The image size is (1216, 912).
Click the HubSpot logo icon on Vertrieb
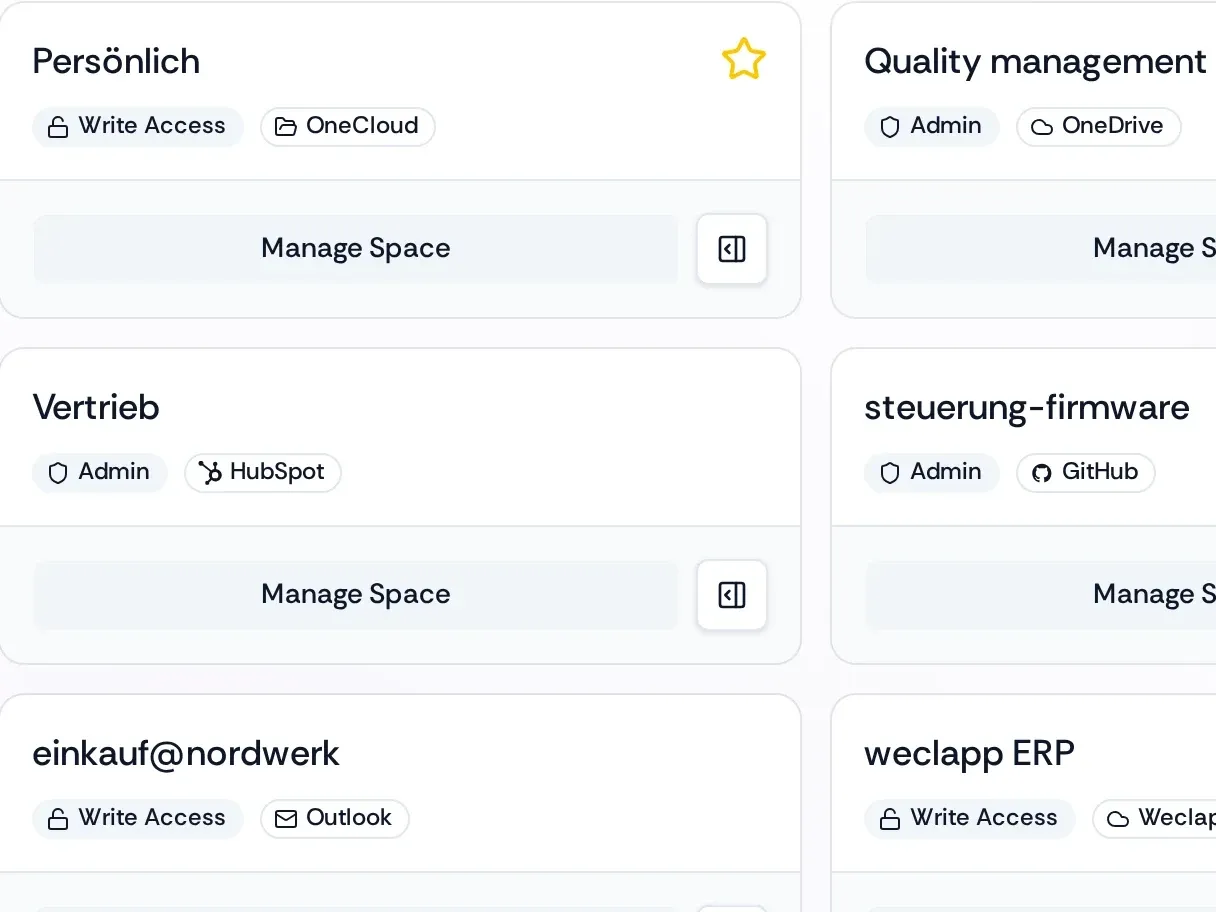(x=210, y=473)
